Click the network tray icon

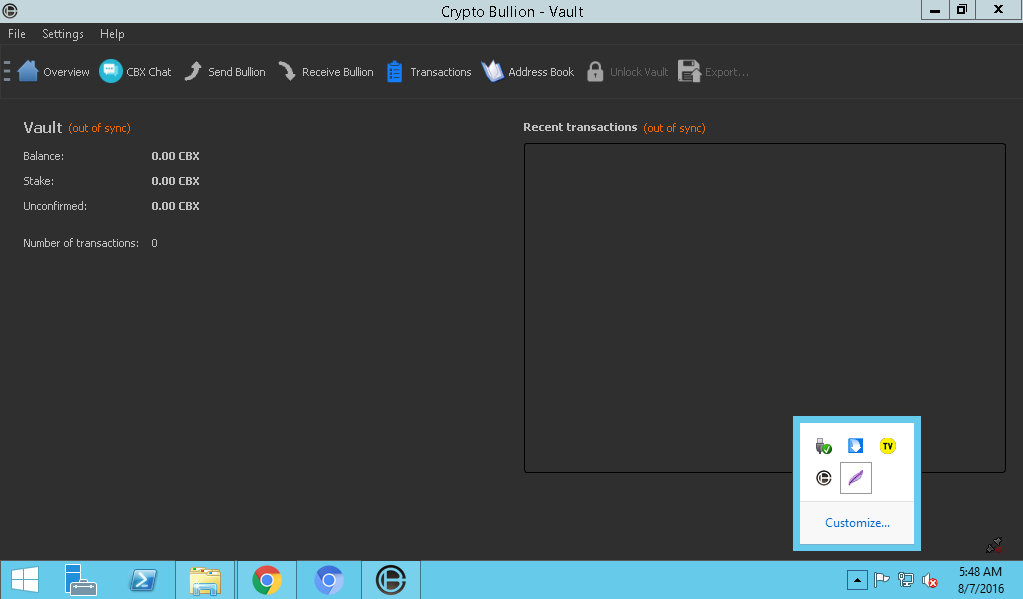pos(906,579)
